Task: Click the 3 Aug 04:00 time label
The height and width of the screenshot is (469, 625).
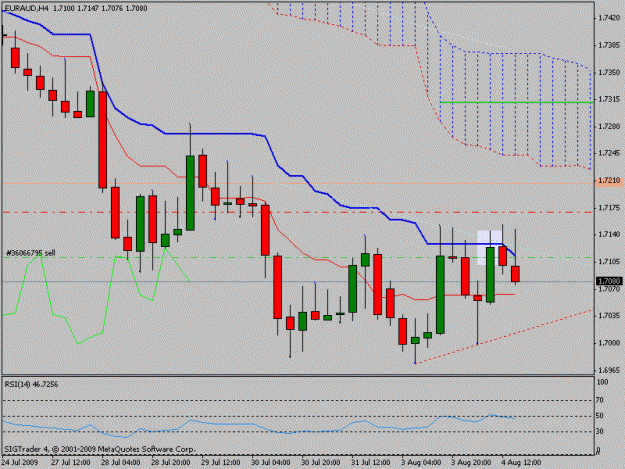Action: pyautogui.click(x=421, y=463)
